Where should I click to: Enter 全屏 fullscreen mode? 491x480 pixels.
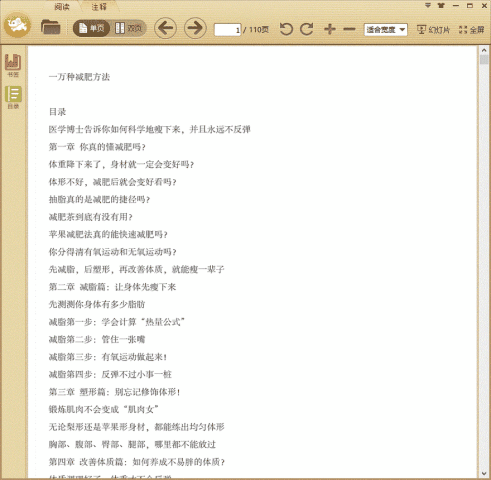coord(471,30)
